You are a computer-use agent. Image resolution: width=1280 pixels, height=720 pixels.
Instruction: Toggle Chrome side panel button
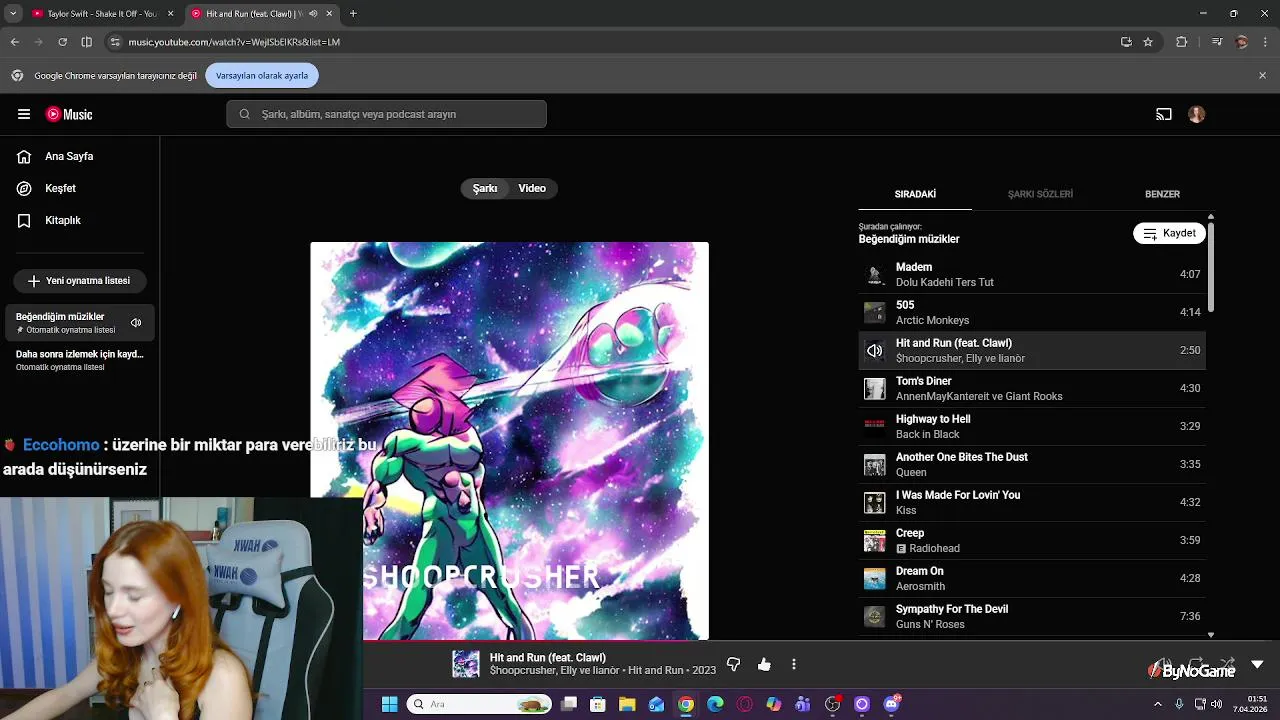coord(87,42)
